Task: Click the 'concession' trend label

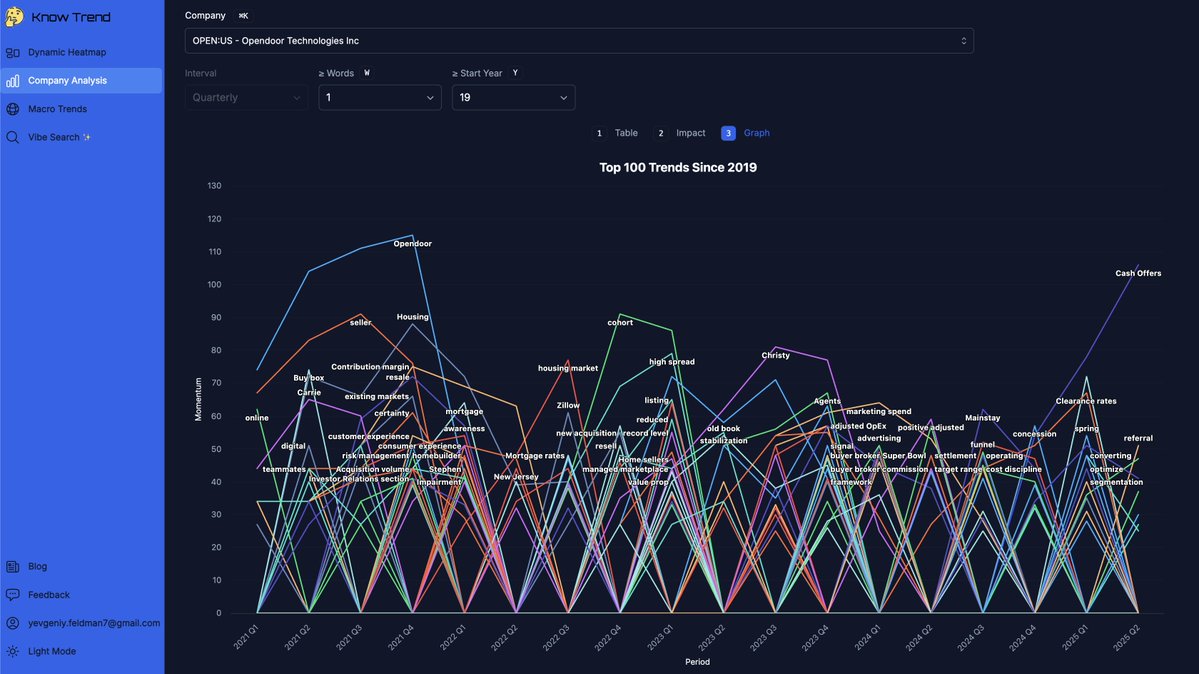Action: pos(1035,435)
